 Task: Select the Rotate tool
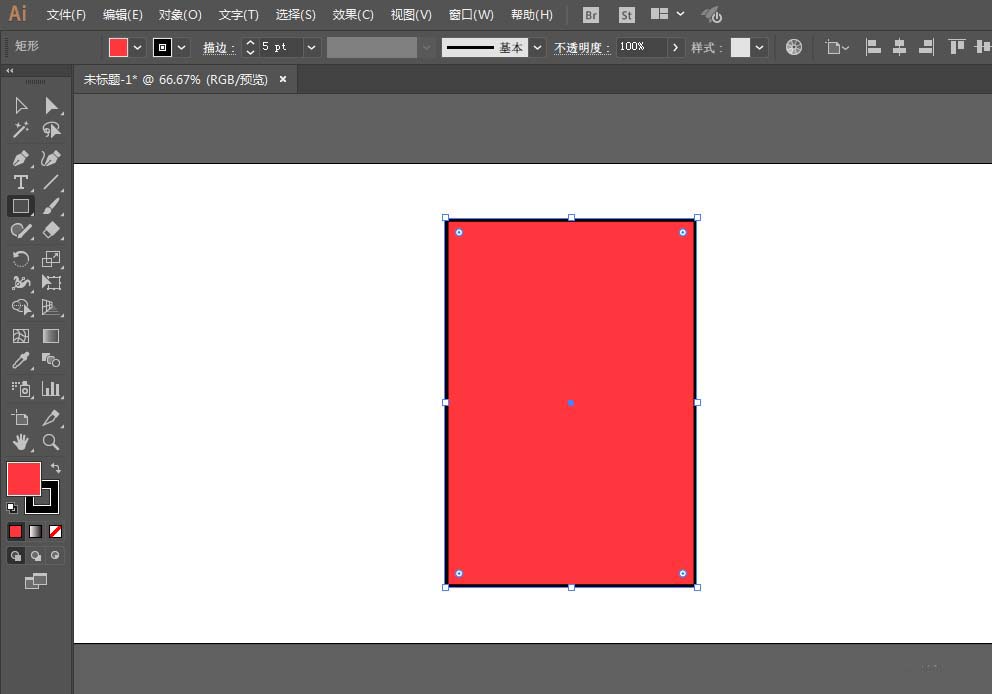coord(21,259)
